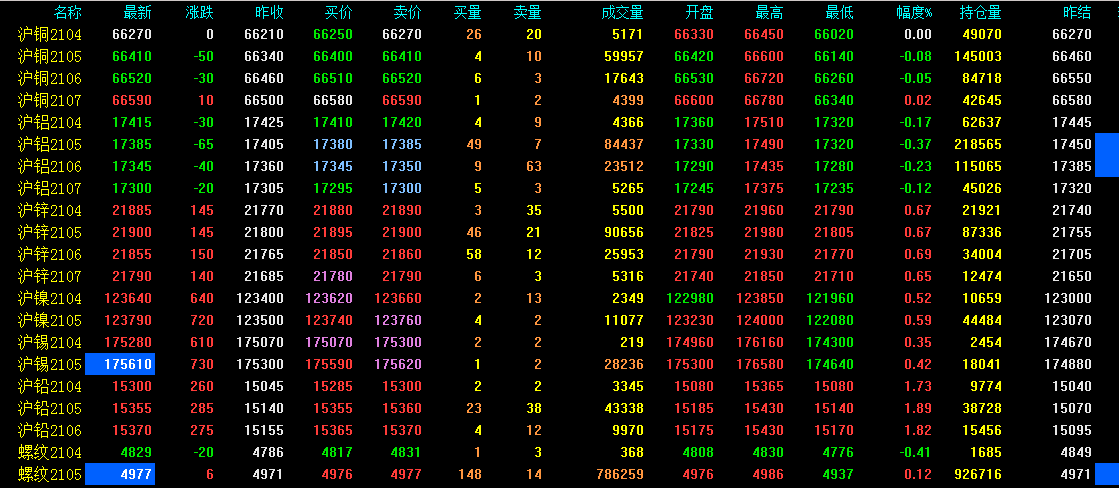Select the 沪铝2106 contract name
The width and height of the screenshot is (1119, 488).
point(49,167)
